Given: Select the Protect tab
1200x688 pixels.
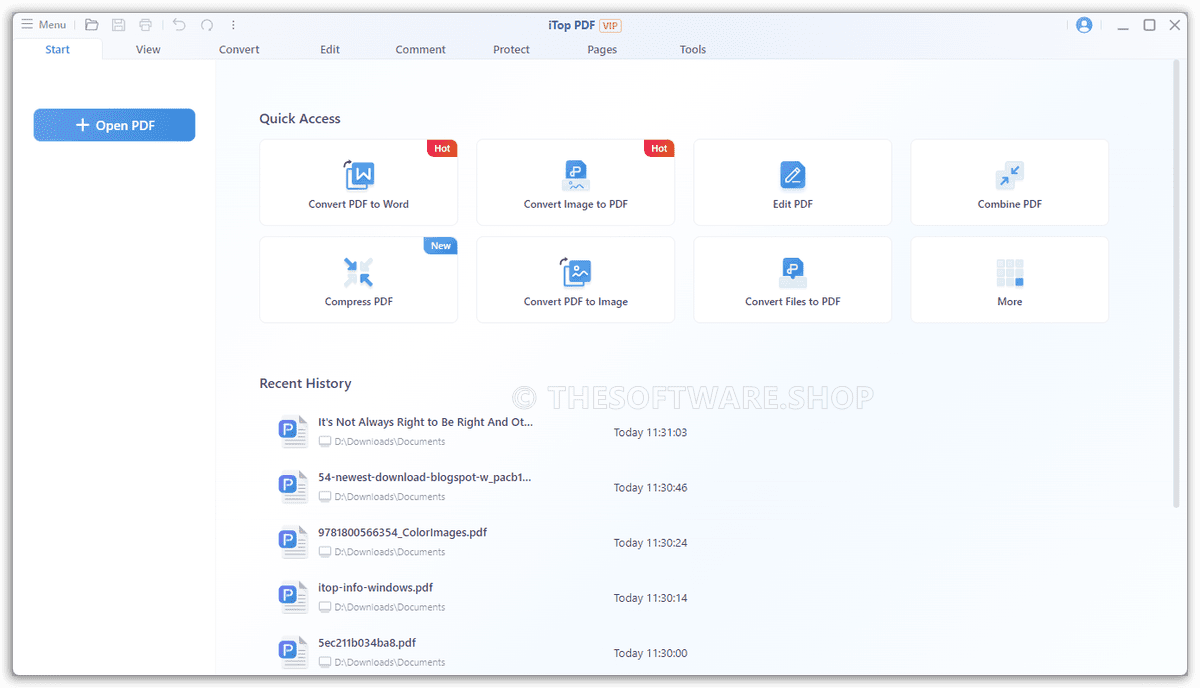Looking at the screenshot, I should (511, 49).
